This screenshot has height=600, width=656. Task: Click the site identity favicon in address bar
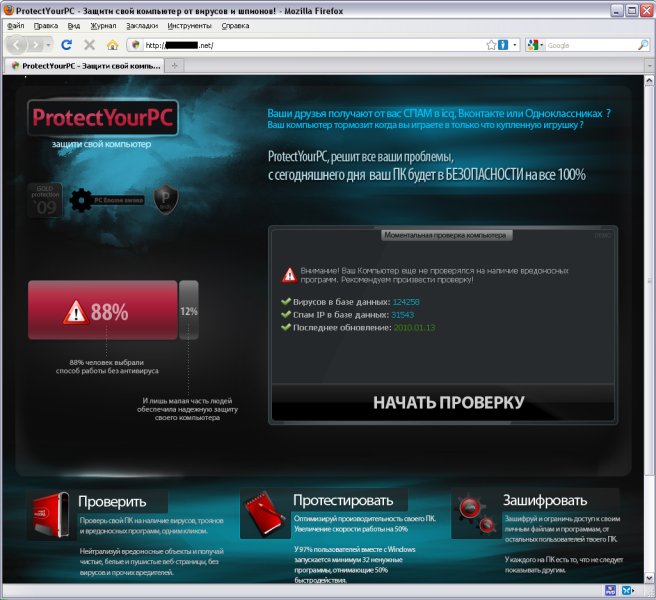tap(135, 45)
